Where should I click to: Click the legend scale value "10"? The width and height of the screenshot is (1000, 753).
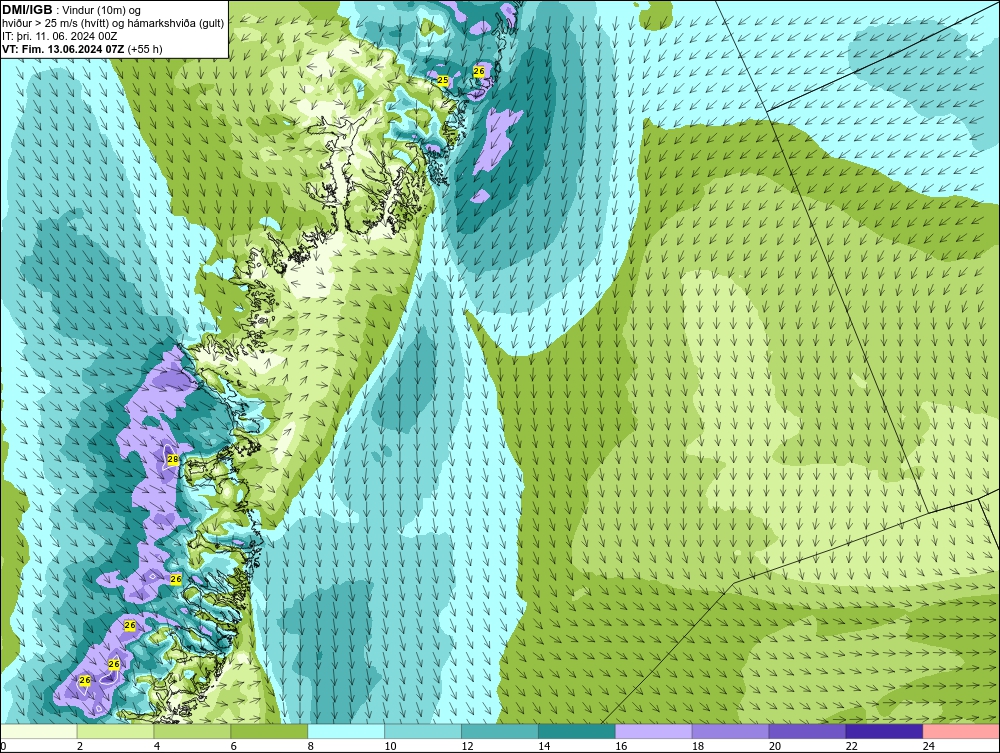coord(390,746)
